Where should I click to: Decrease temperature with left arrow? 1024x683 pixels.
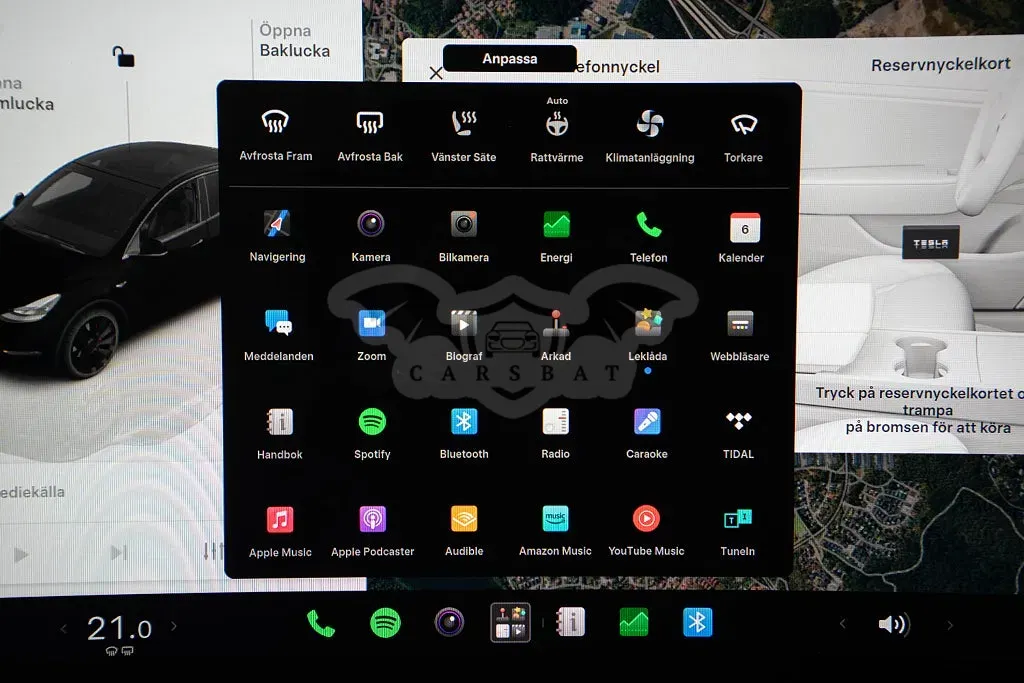[64, 628]
